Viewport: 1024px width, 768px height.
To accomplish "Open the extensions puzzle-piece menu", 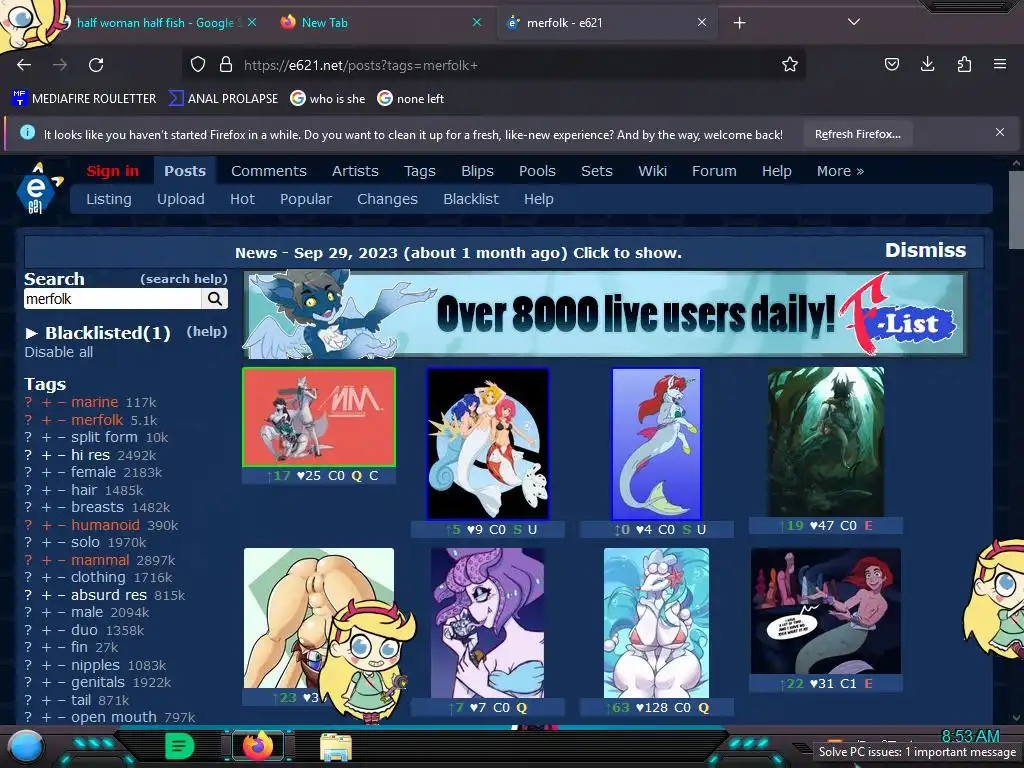I will [x=964, y=64].
